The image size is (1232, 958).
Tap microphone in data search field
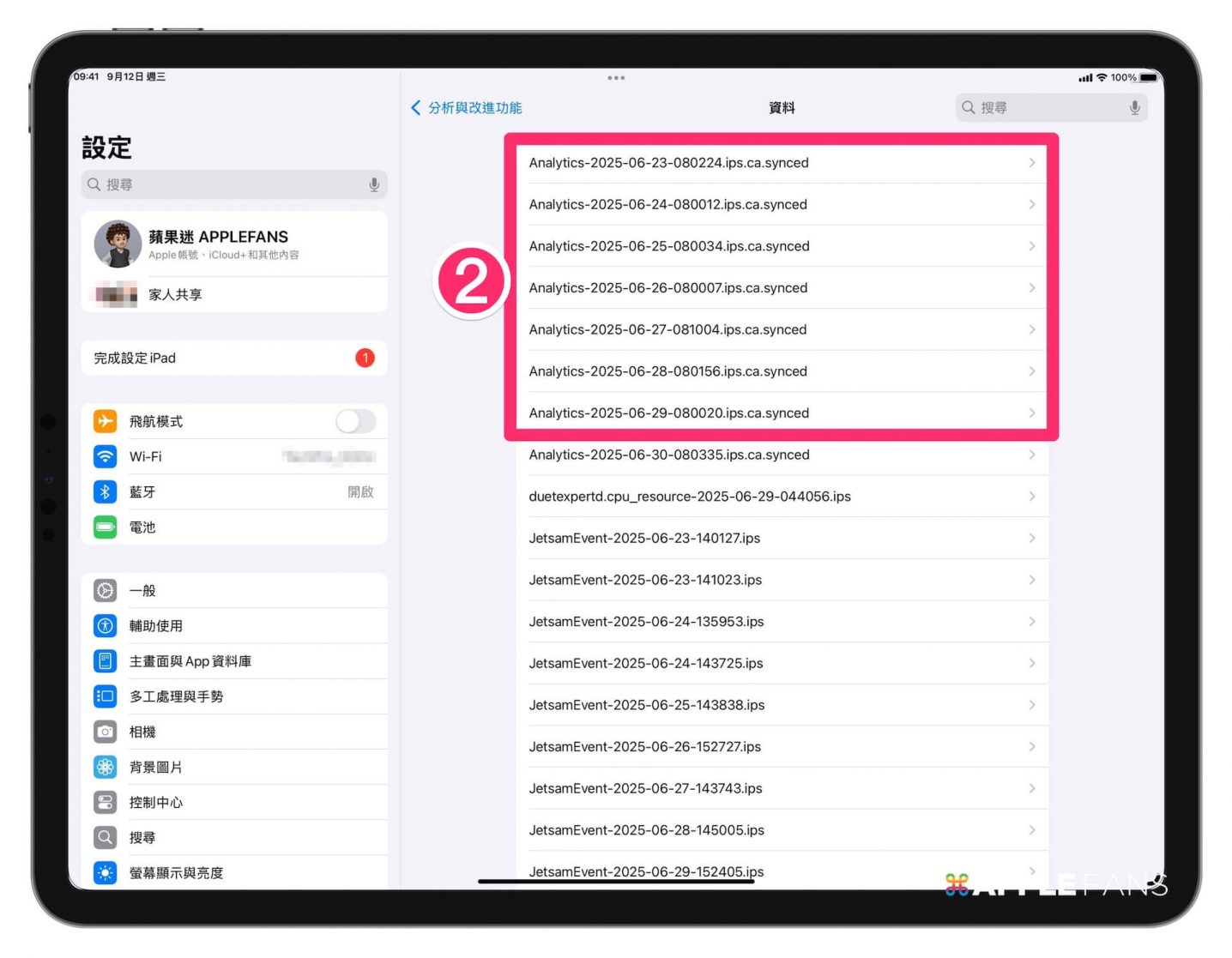coord(1134,107)
